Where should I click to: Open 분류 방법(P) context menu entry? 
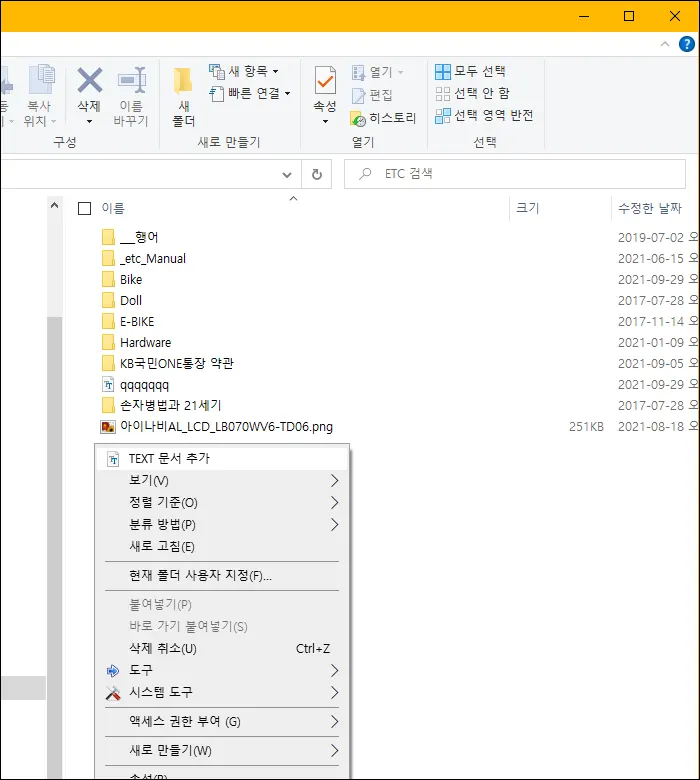(222, 524)
